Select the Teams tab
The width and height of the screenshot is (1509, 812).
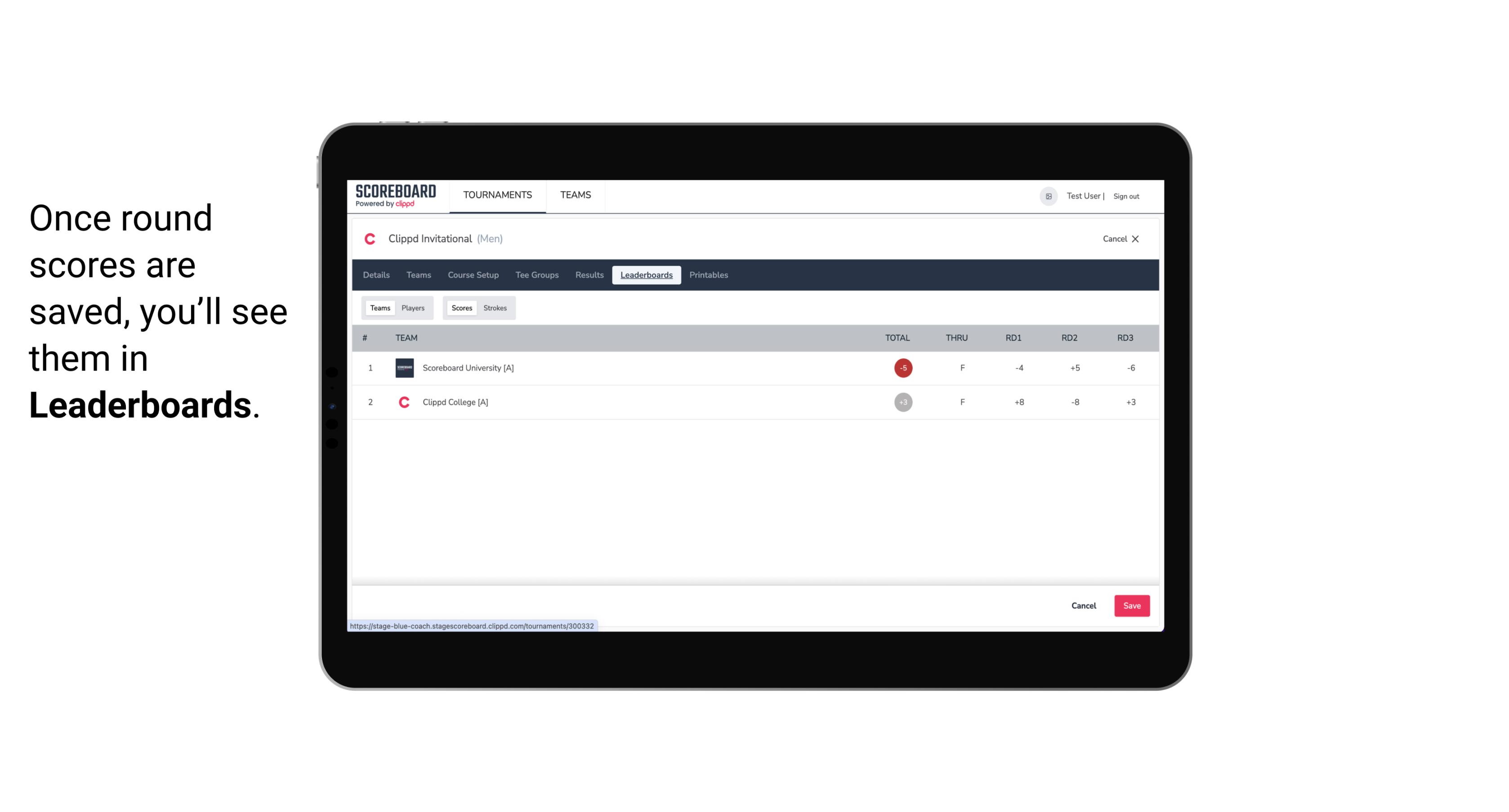pyautogui.click(x=378, y=307)
